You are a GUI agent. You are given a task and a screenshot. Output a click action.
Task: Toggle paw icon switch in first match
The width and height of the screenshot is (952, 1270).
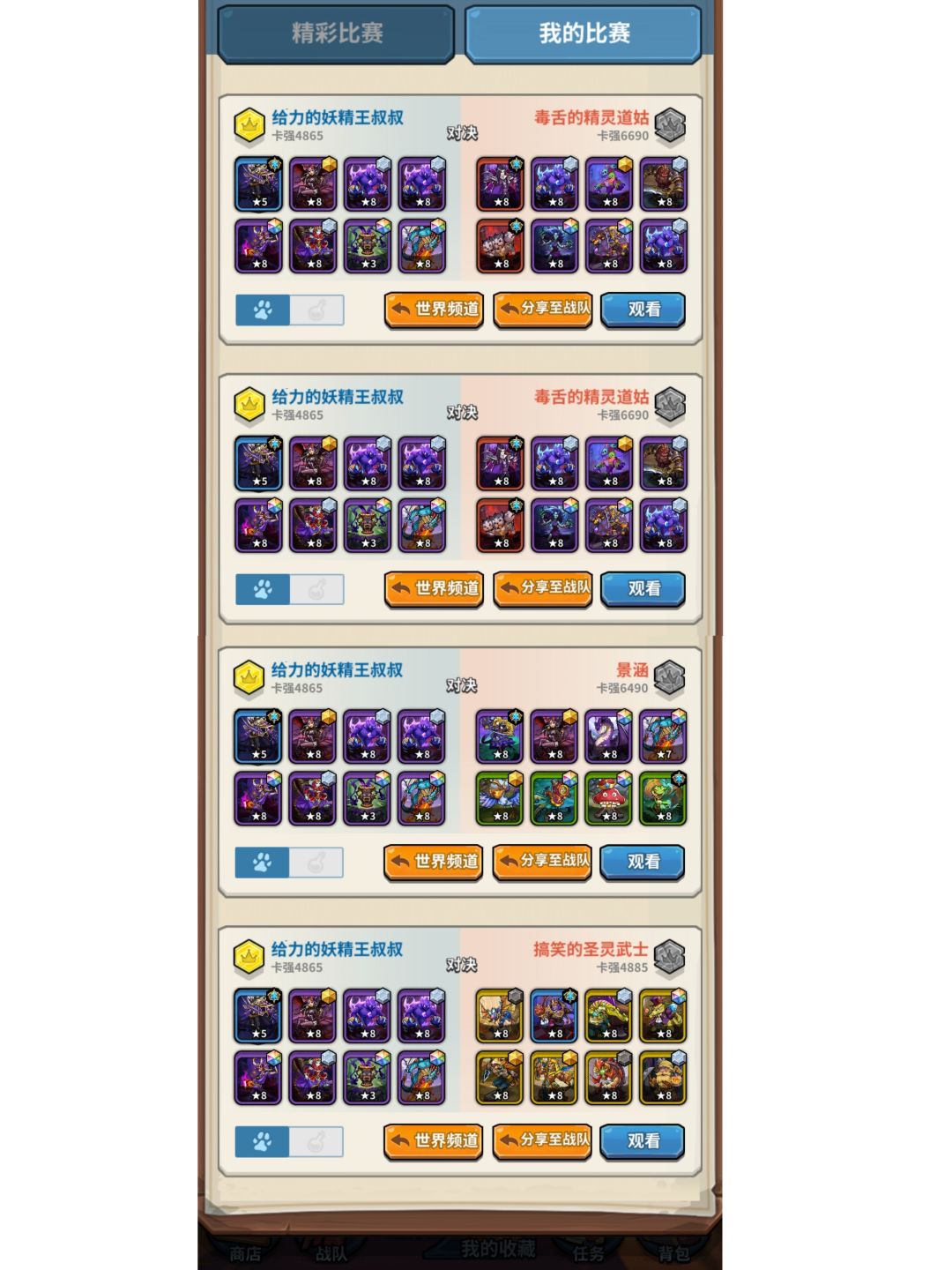[263, 310]
